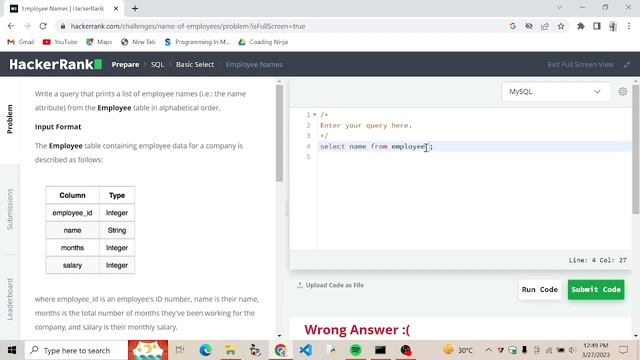Open the share page icon in address bar

click(545, 26)
